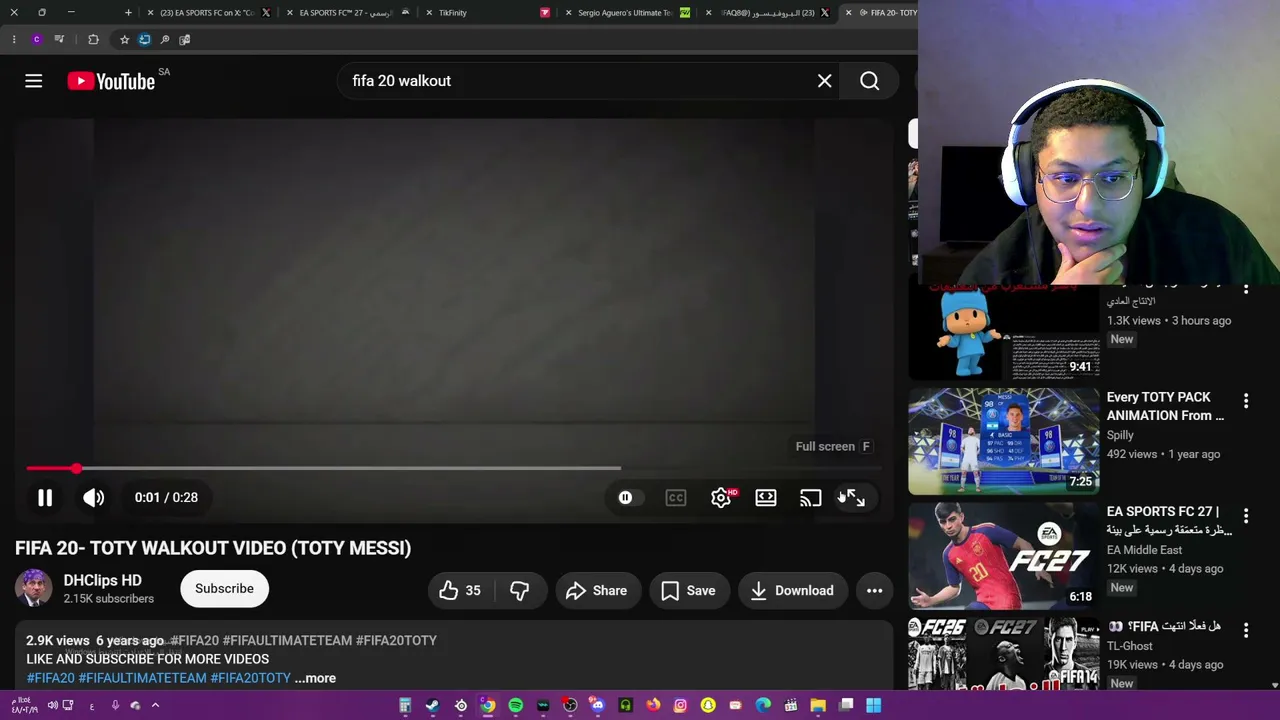Open Calculator from the taskbar

[x=405, y=705]
